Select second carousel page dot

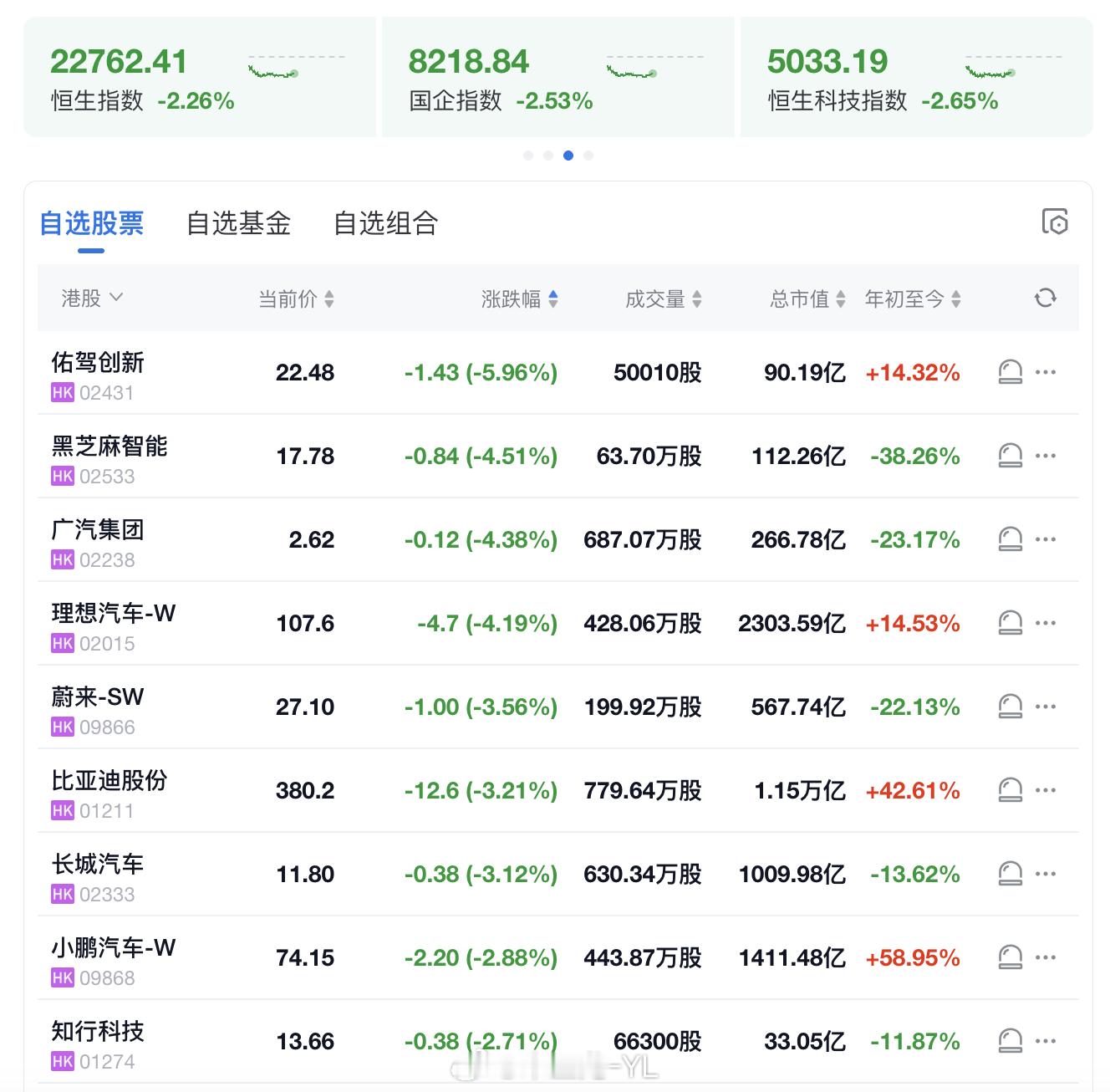click(x=548, y=156)
